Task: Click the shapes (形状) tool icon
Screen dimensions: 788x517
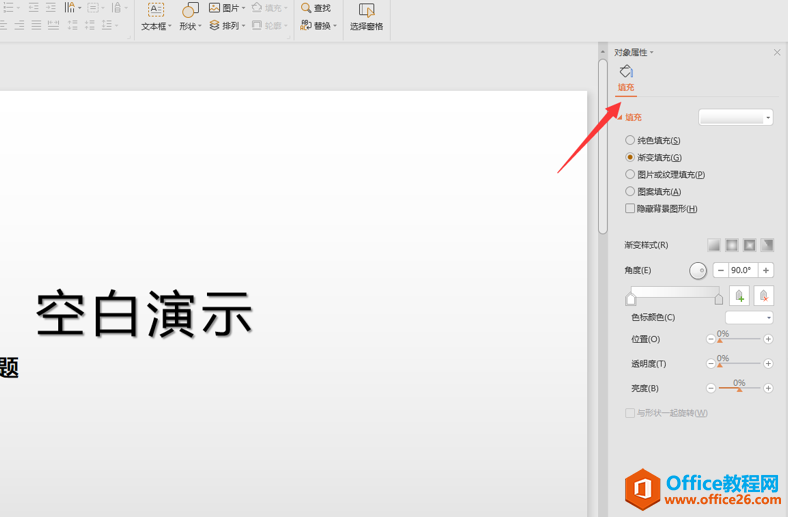Action: [x=190, y=10]
